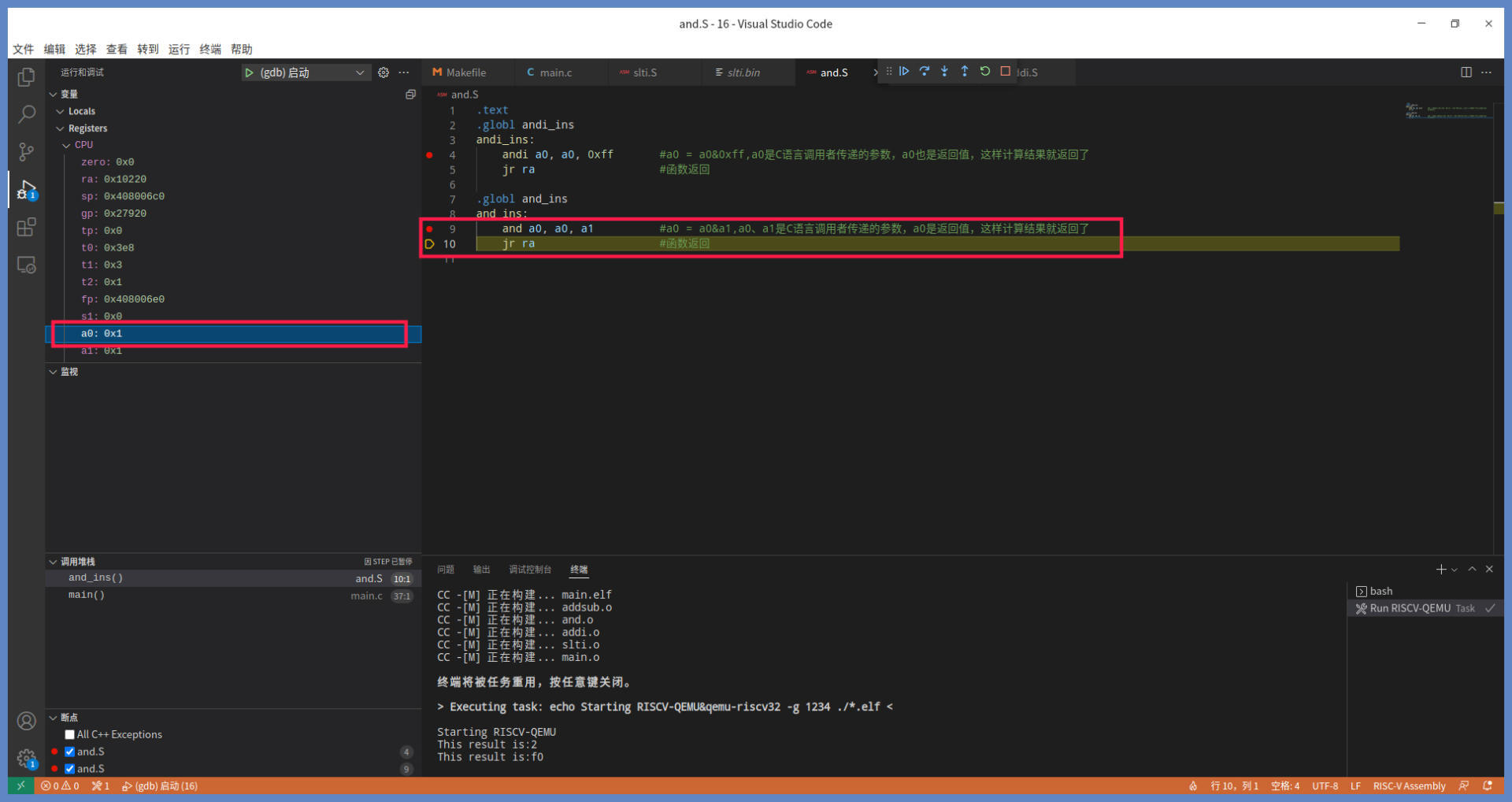
Task: Uncheck the and.S line 9 breakpoint
Action: click(70, 769)
